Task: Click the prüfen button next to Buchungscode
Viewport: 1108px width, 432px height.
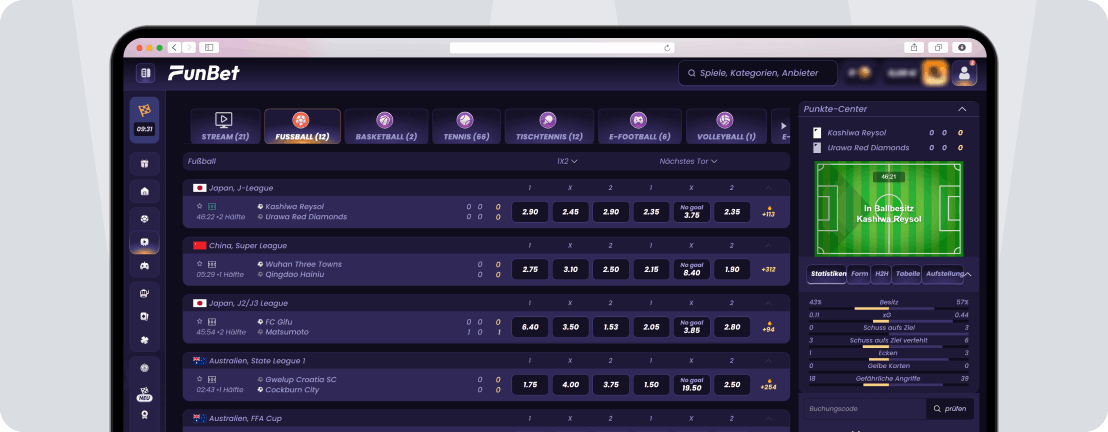Action: (x=950, y=409)
